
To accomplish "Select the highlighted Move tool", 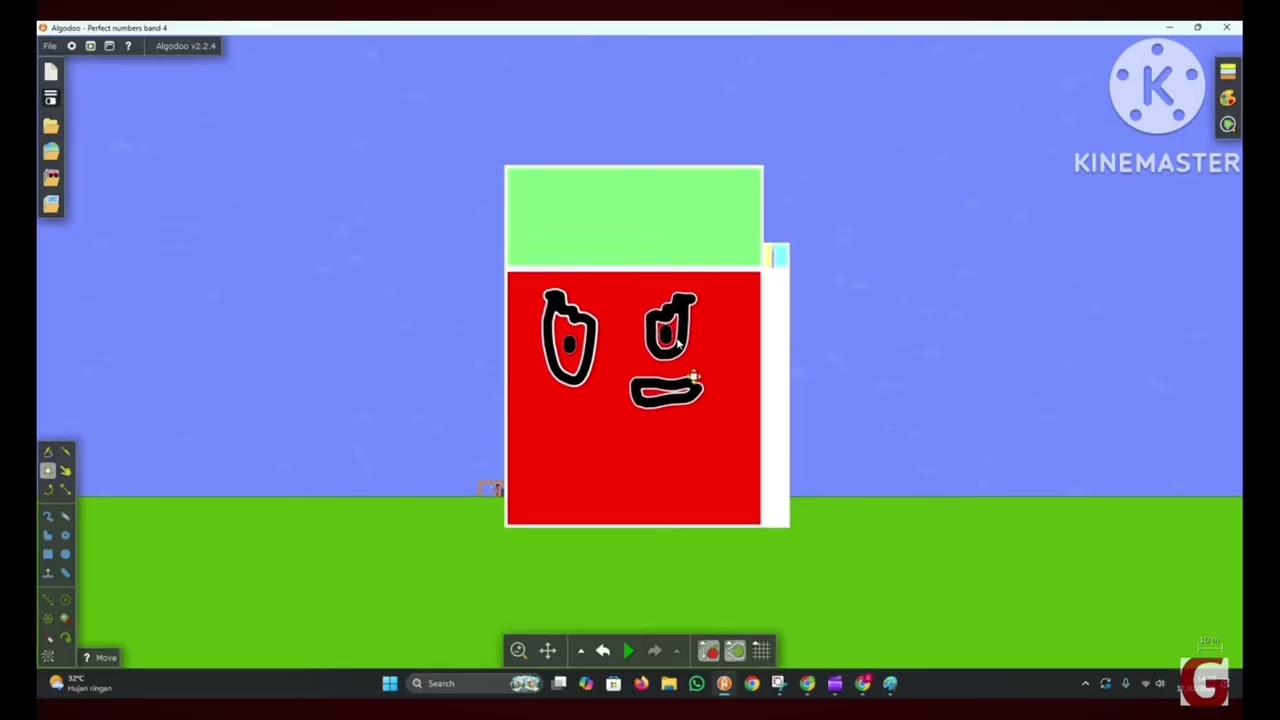I will (47, 470).
